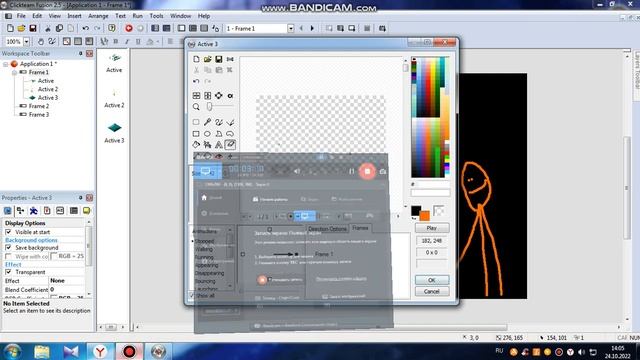This screenshot has height=360, width=640.
Task: Select the Eraser tool
Action: [230, 144]
